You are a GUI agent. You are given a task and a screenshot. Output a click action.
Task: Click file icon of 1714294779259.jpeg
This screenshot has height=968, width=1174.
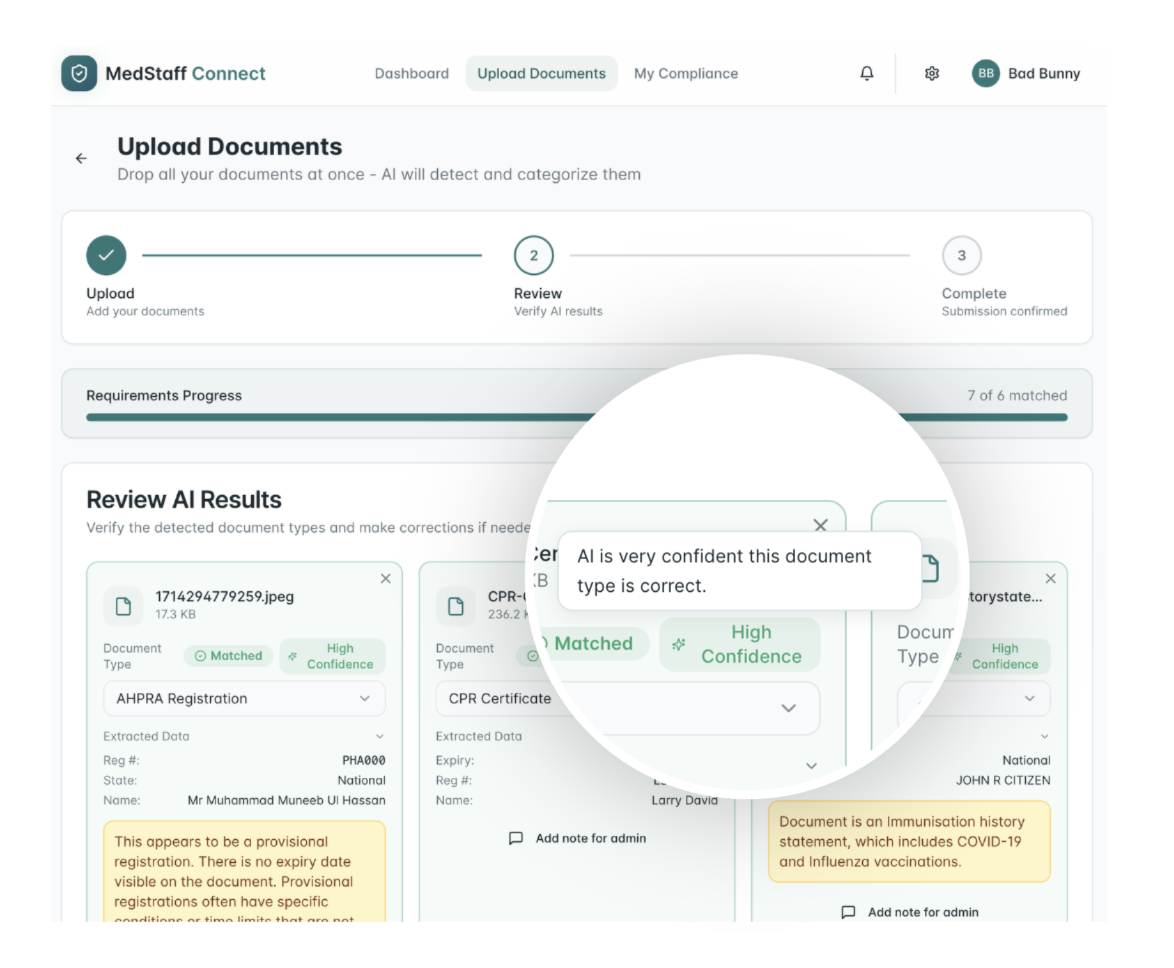123,606
